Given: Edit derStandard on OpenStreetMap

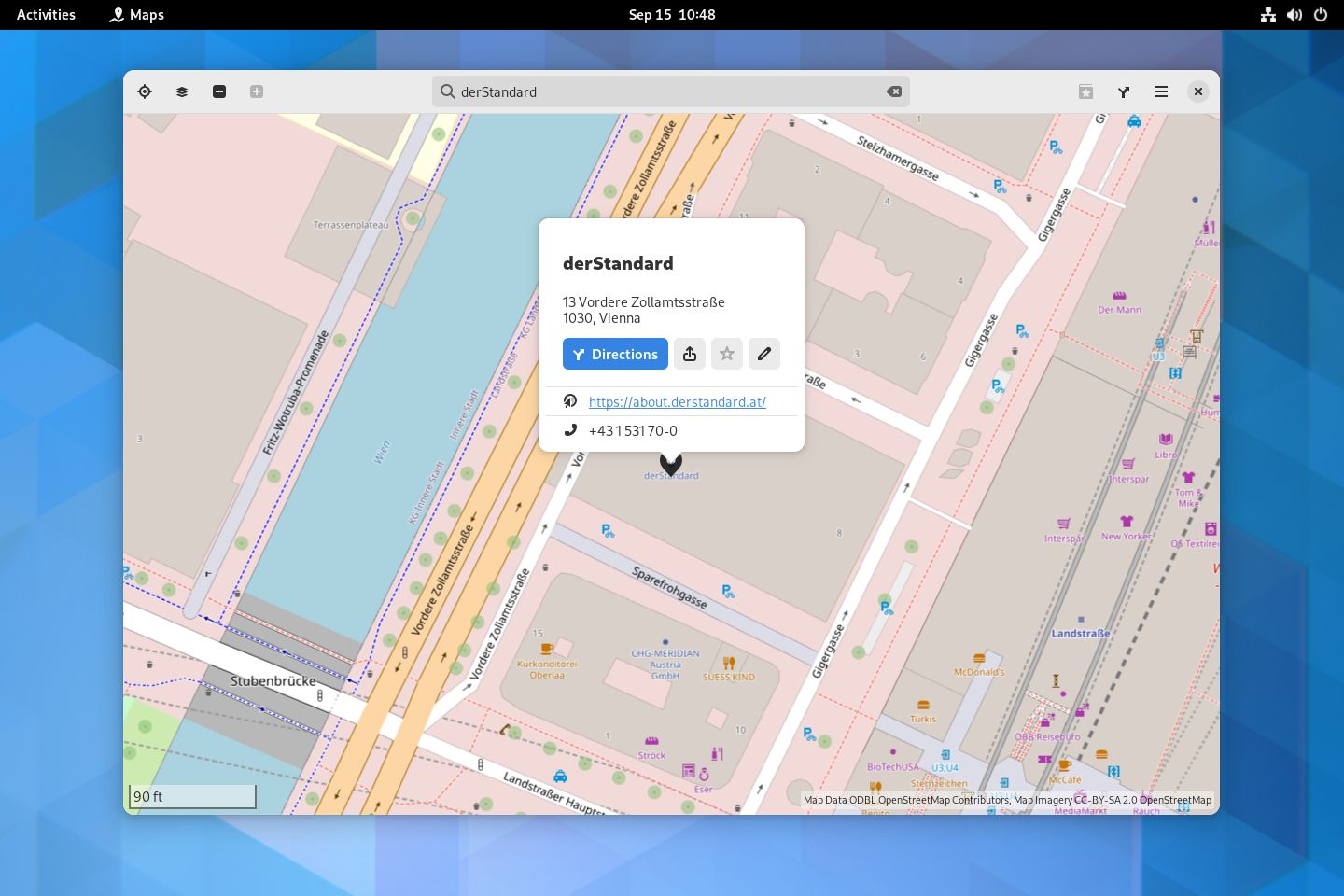Looking at the screenshot, I should pos(764,354).
